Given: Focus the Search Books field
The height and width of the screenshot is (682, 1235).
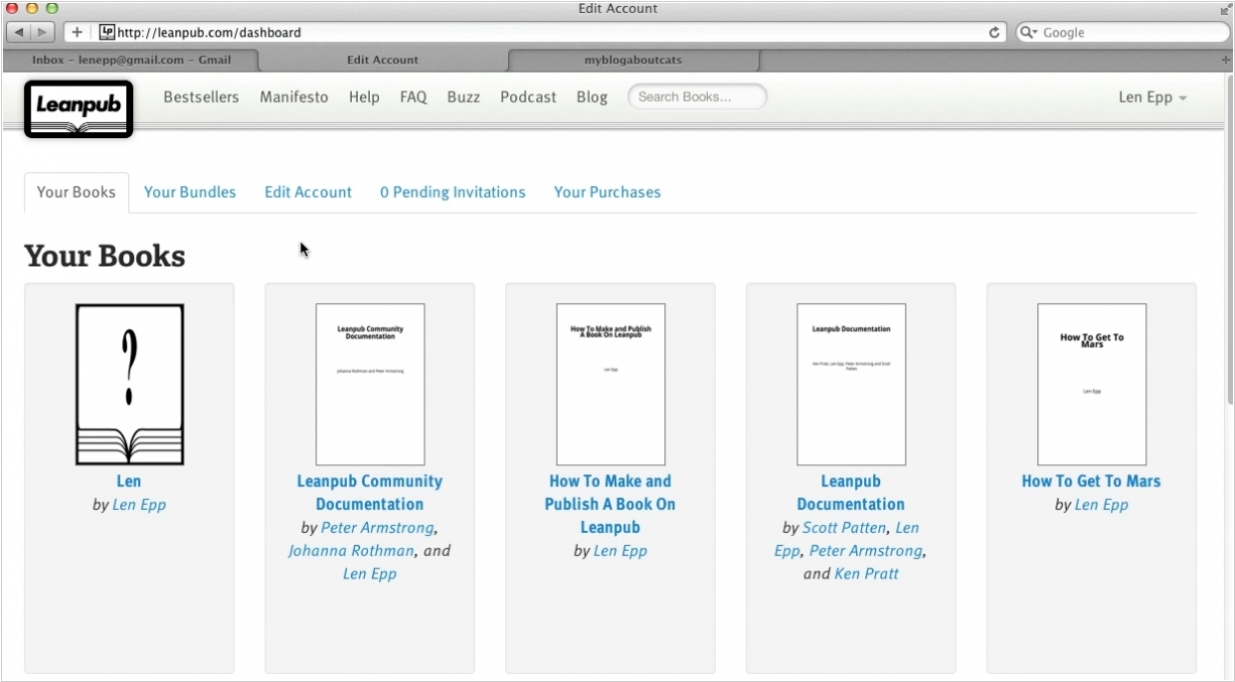Looking at the screenshot, I should click(x=697, y=97).
